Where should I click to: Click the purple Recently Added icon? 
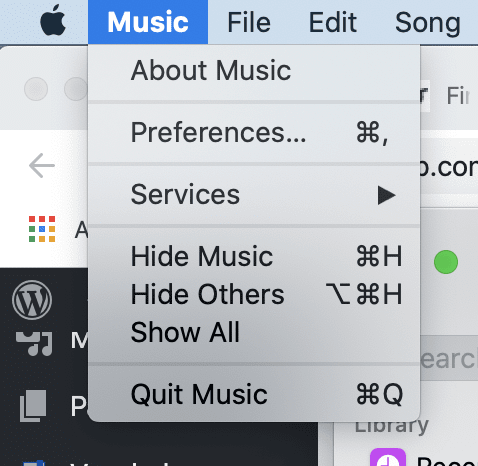click(388, 457)
